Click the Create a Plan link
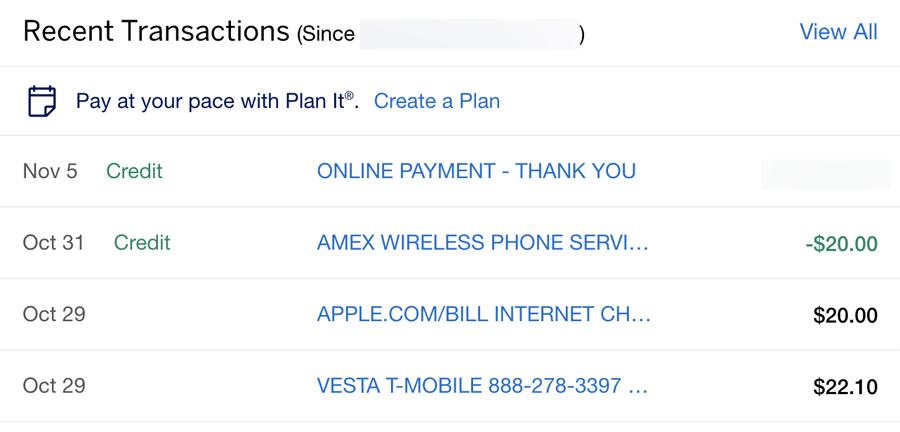Viewport: 900px width, 432px height. tap(437, 101)
